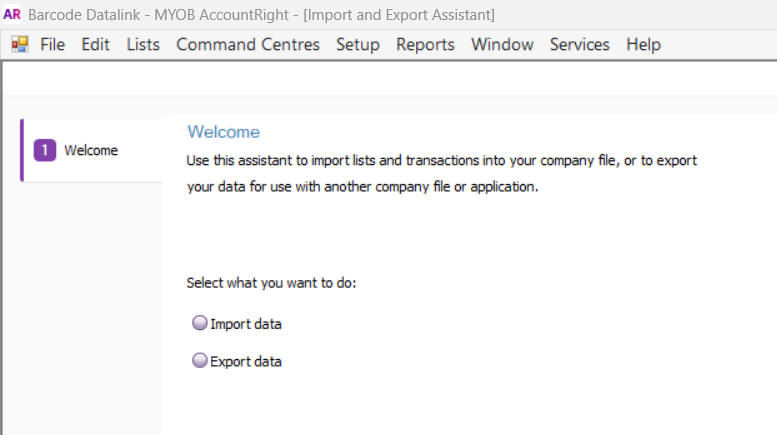Click the 'Use this assistant to import lists' description line
This screenshot has width=777, height=435.
tap(442, 161)
